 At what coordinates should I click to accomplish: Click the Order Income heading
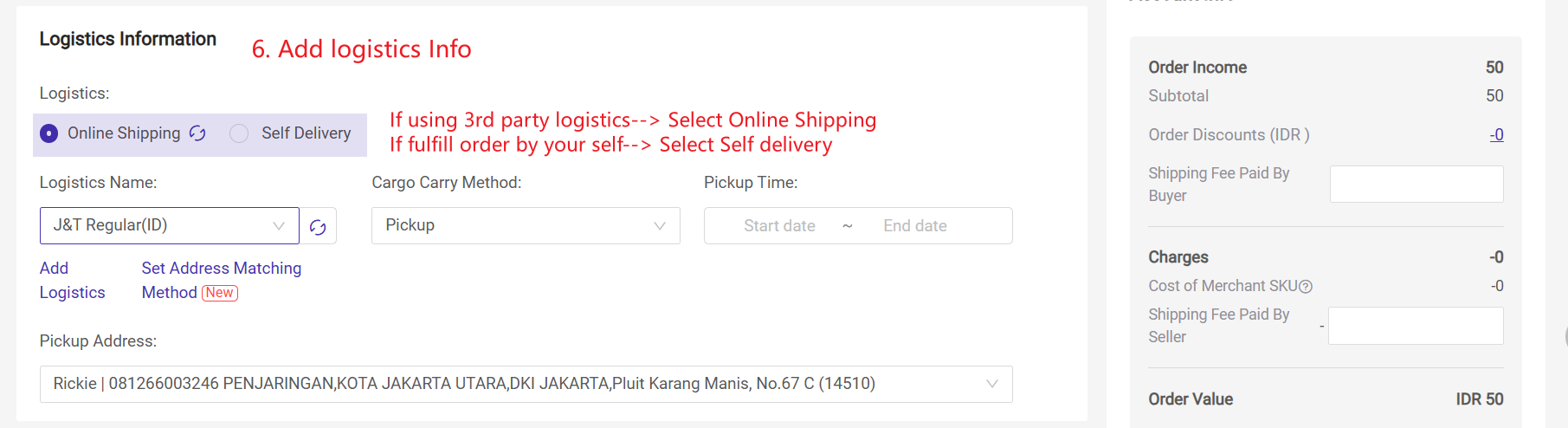click(1197, 68)
